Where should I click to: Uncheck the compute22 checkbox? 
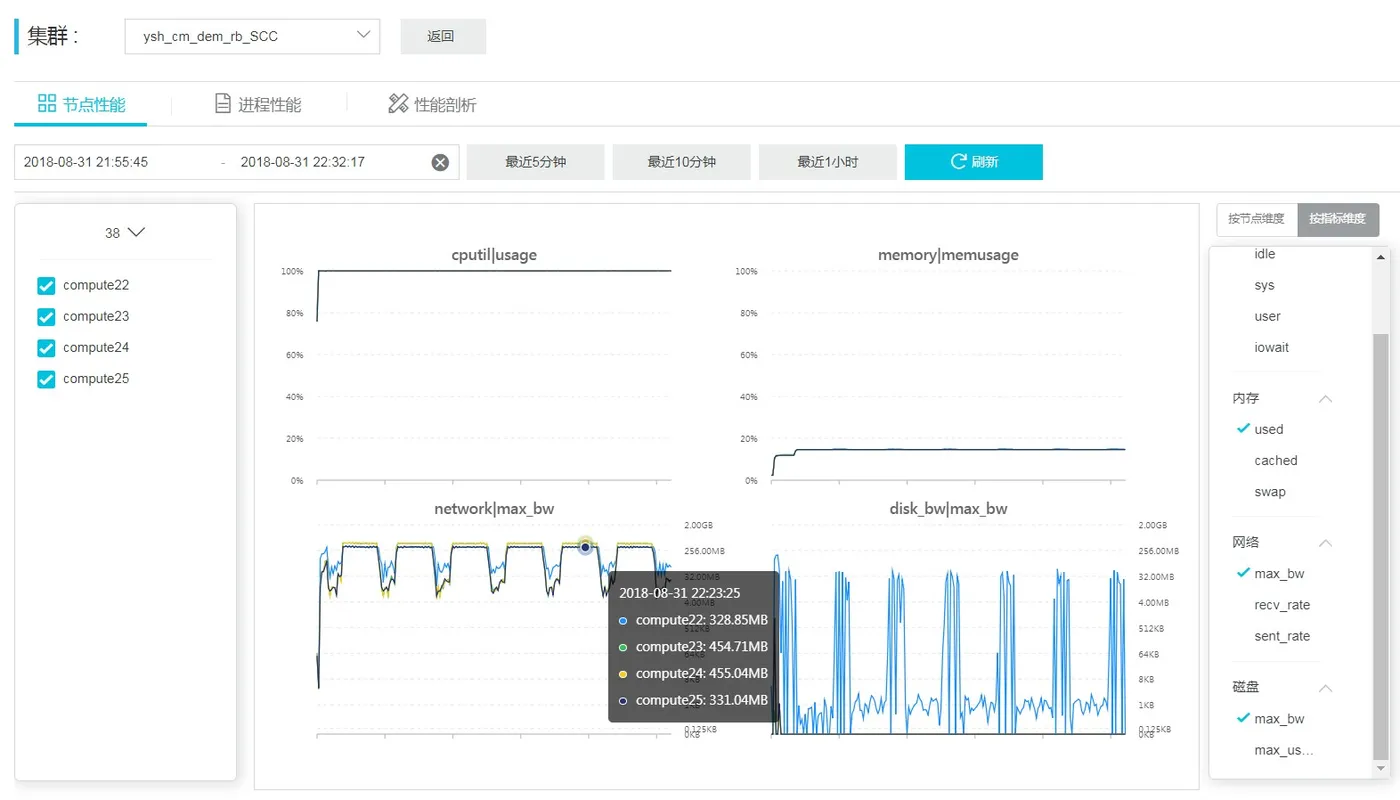46,286
